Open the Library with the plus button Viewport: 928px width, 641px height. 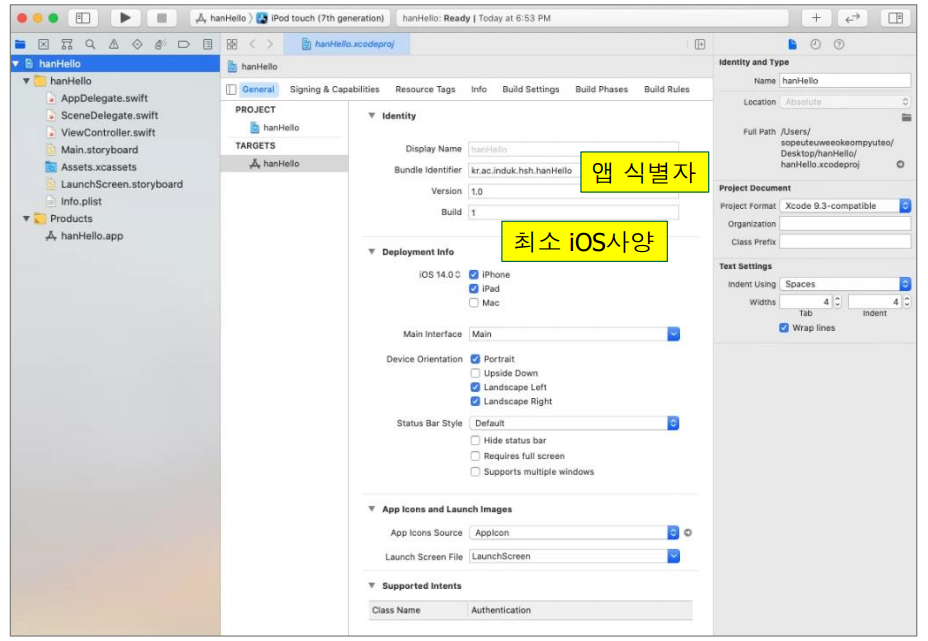816,18
